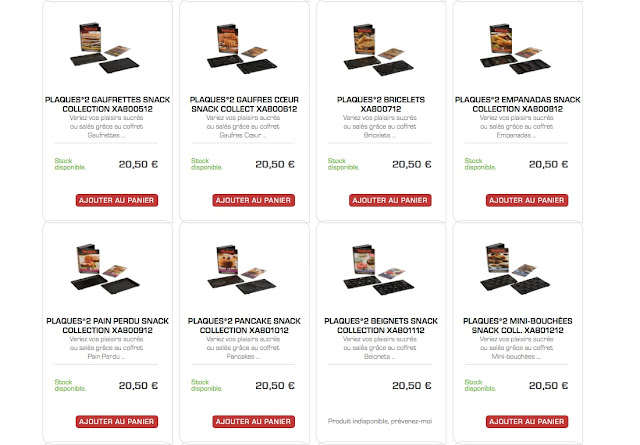Viewport: 640px width, 445px height.
Task: Add Bricelets XA800712 plates to cart
Action: (390, 200)
